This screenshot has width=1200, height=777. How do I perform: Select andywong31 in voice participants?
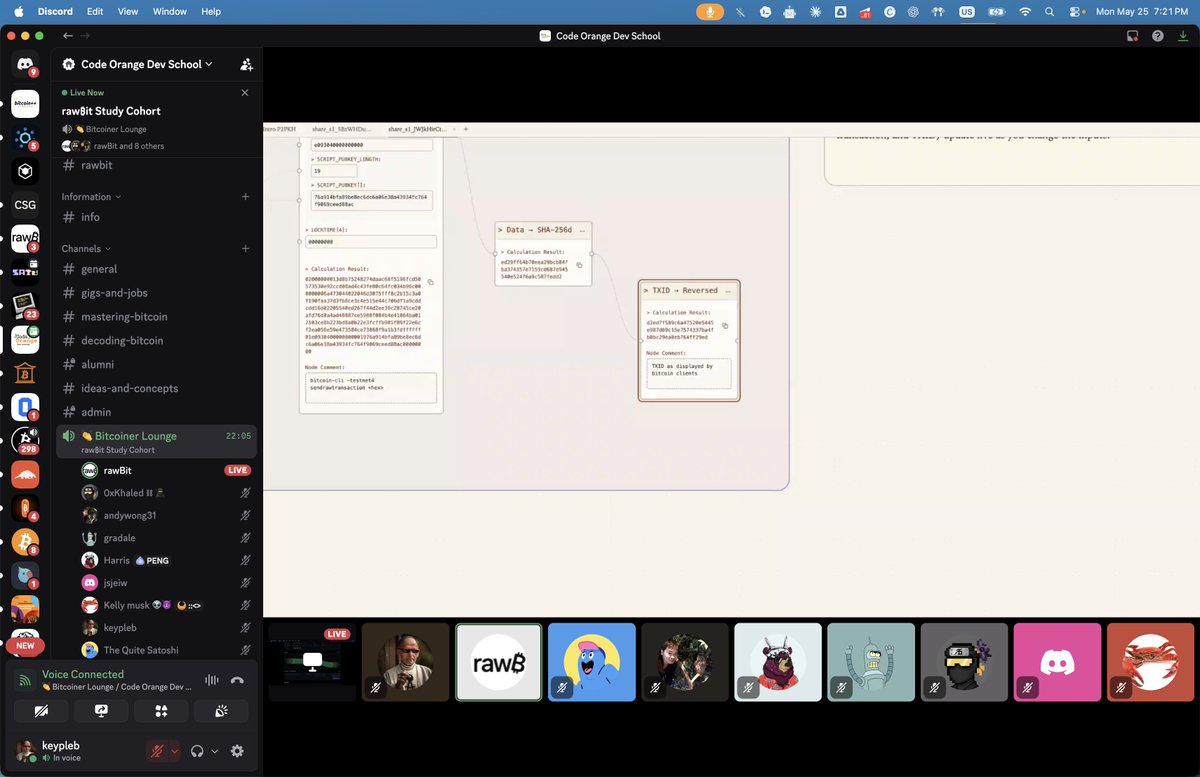(x=166, y=515)
